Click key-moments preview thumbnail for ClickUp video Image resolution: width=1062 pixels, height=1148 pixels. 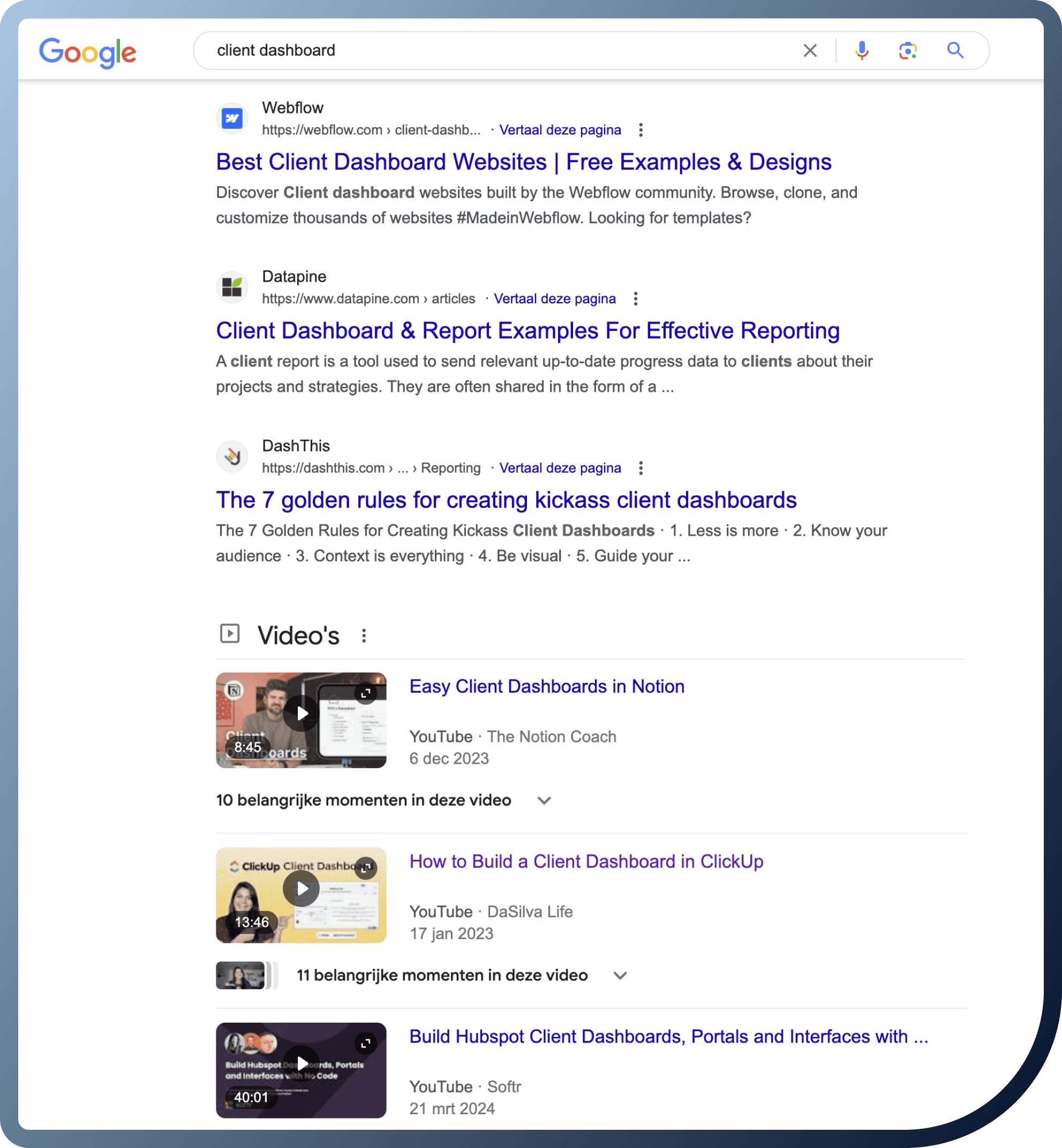246,976
